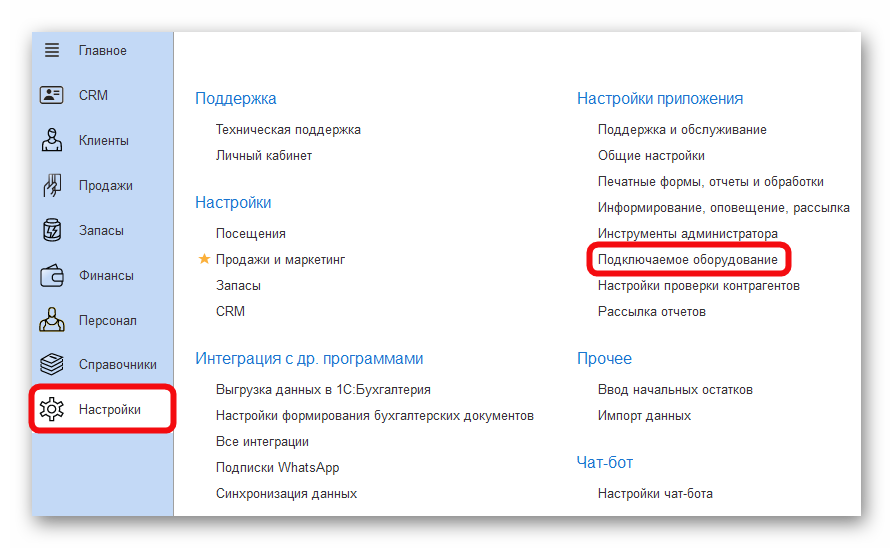The height and width of the screenshot is (548, 893).
Task: Click the Продажи hand icon
Action: pyautogui.click(x=52, y=185)
